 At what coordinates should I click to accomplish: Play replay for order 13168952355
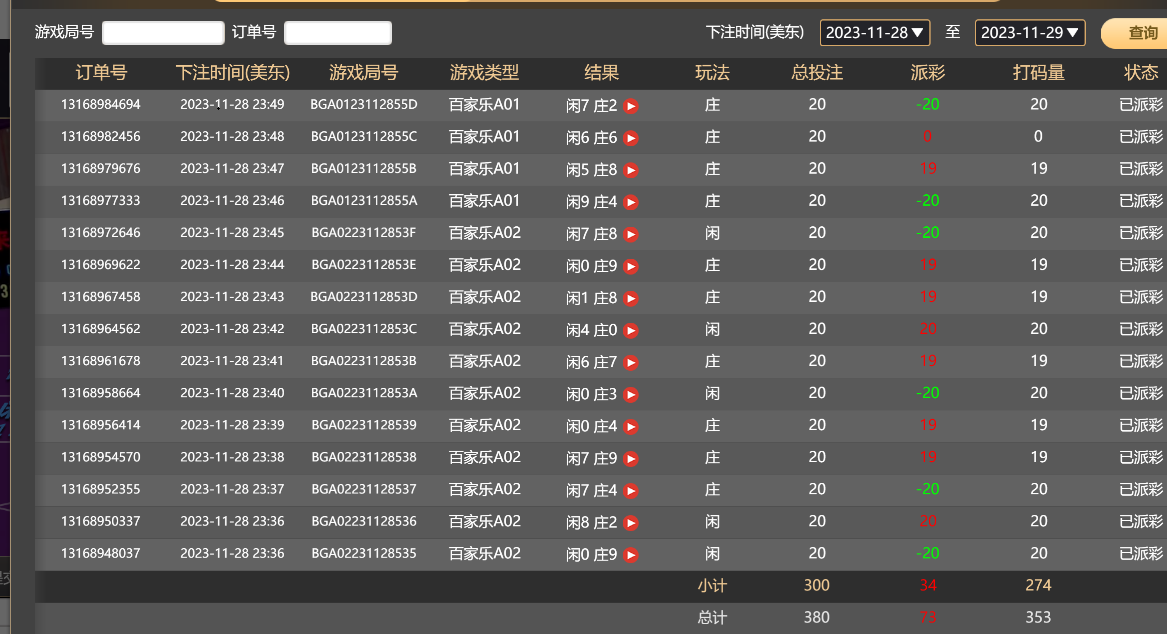[631, 490]
